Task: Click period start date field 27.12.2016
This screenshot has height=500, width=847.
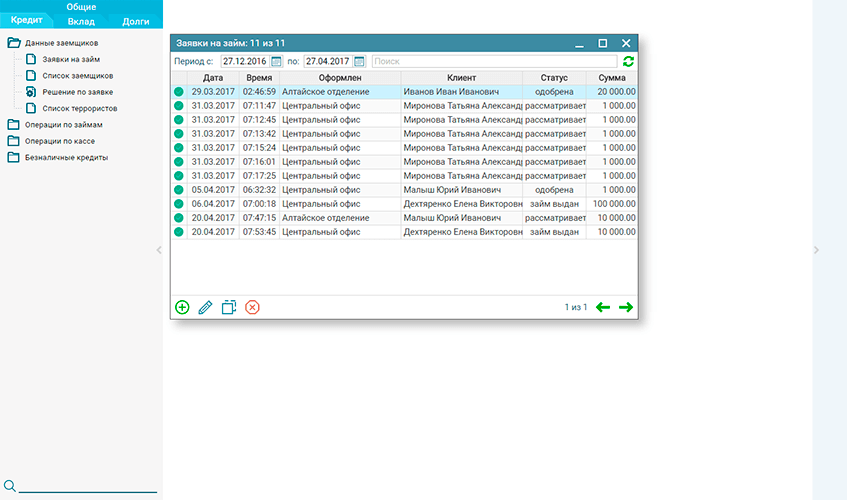Action: [246, 62]
